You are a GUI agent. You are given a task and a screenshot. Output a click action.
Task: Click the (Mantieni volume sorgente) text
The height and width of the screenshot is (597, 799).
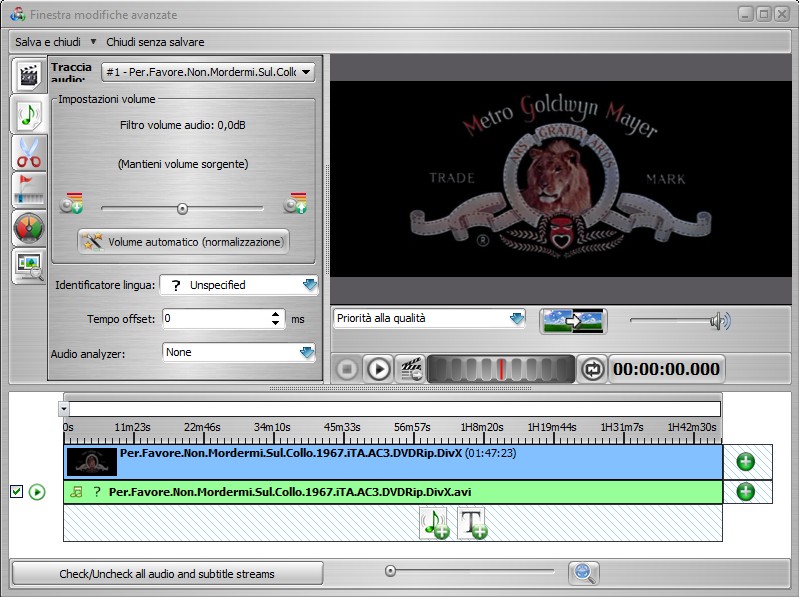pyautogui.click(x=183, y=164)
